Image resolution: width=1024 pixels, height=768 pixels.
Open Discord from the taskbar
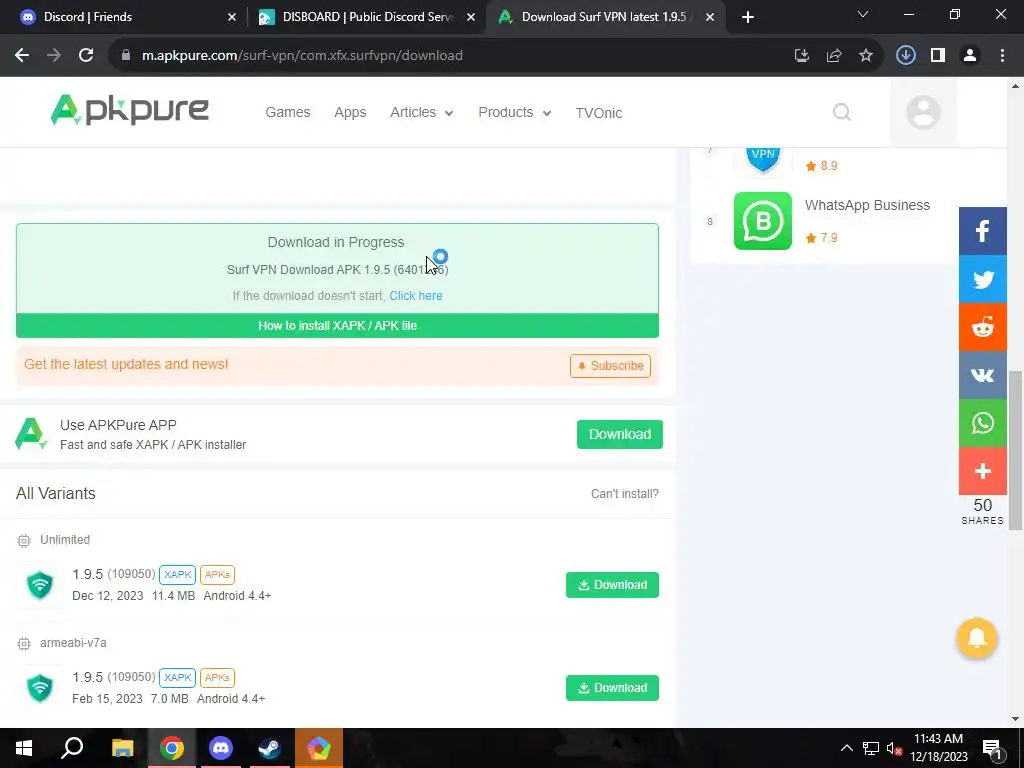pos(221,748)
